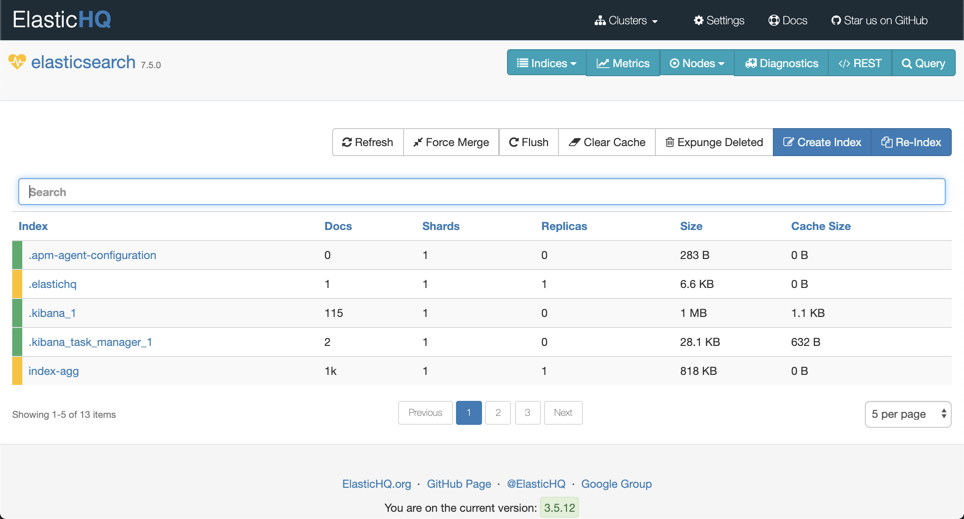Open the index-agg index
The image size is (964, 519).
pyautogui.click(x=53, y=371)
